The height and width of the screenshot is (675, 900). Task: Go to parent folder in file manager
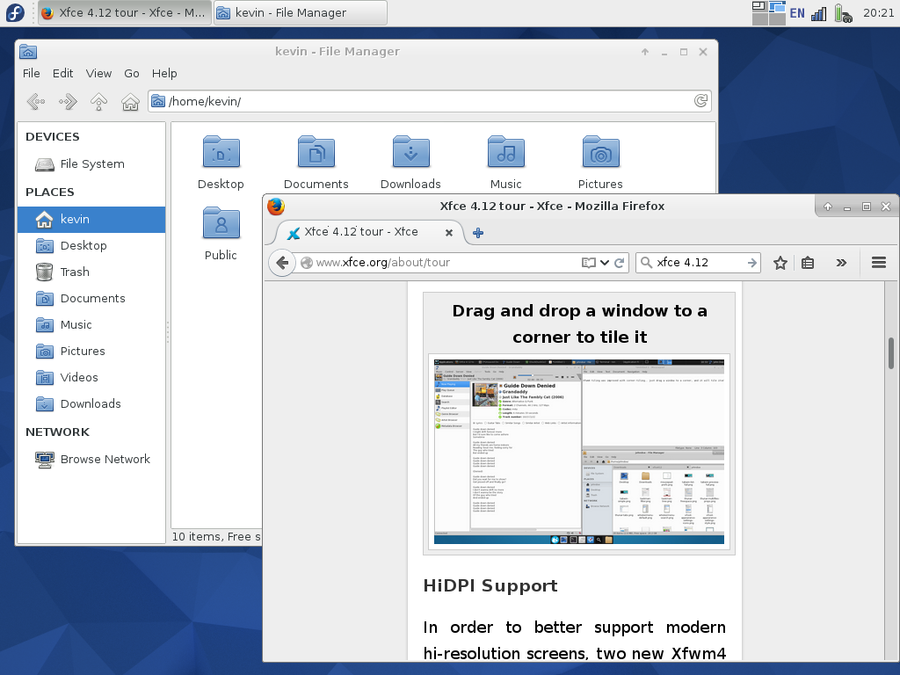99,101
